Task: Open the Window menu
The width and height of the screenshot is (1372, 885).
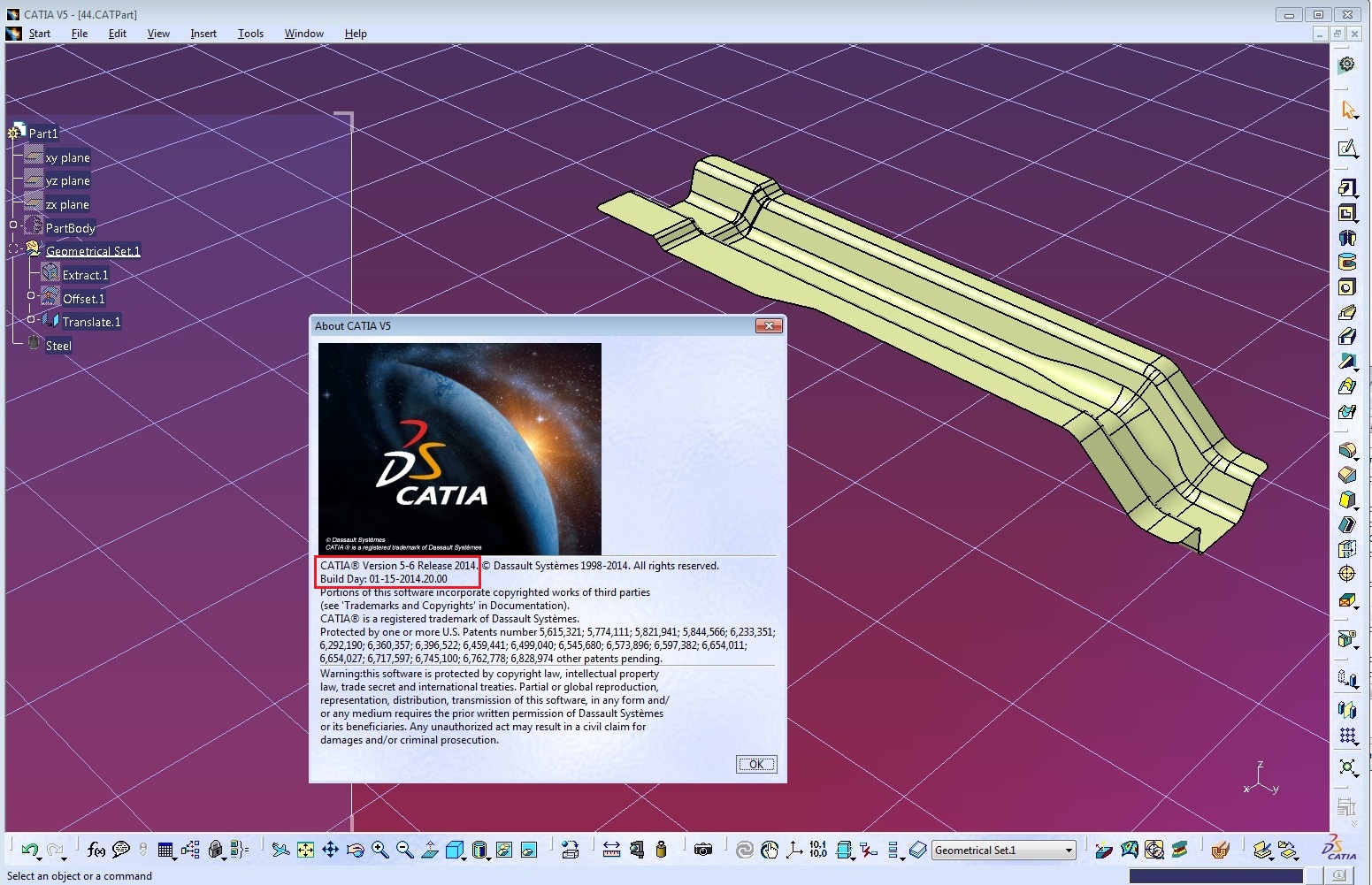Action: click(304, 34)
